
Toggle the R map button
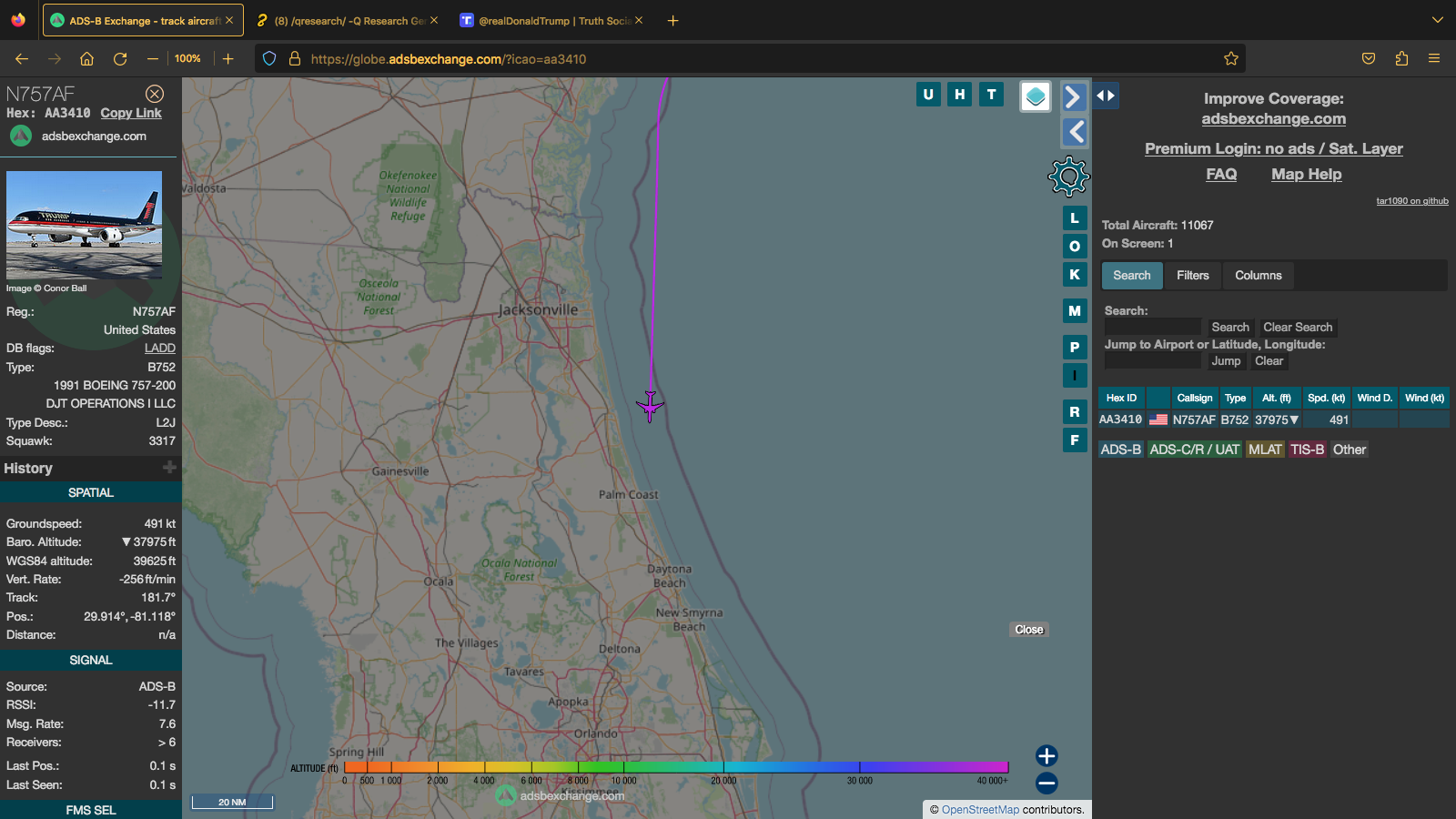pyautogui.click(x=1075, y=412)
